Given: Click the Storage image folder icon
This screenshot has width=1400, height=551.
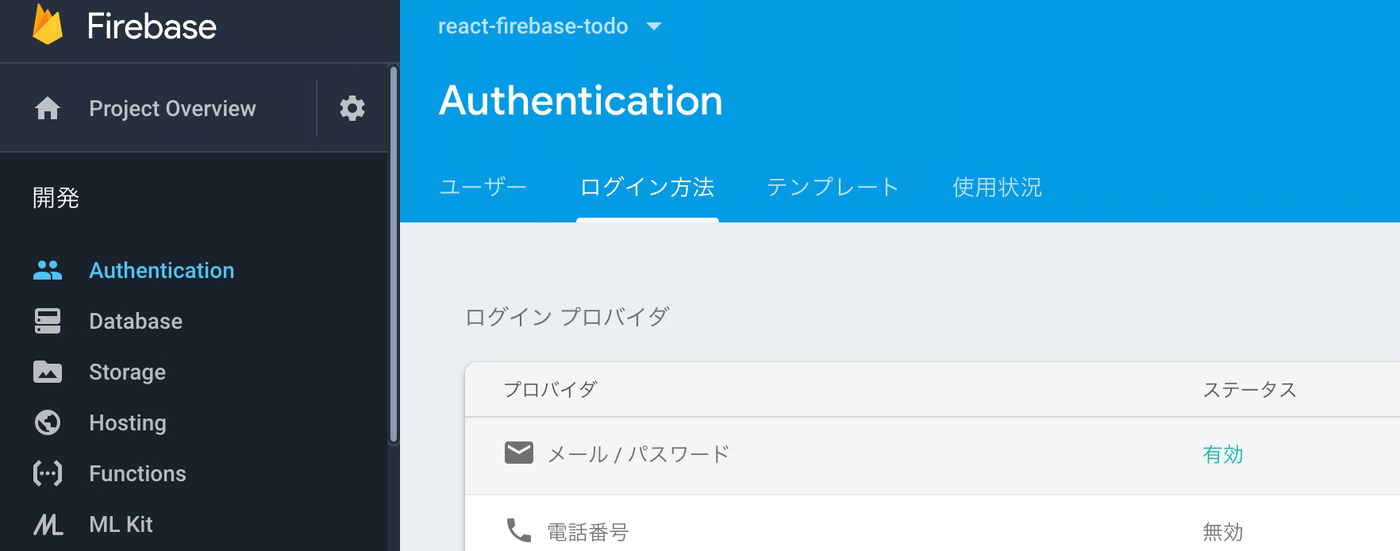Looking at the screenshot, I should point(47,372).
